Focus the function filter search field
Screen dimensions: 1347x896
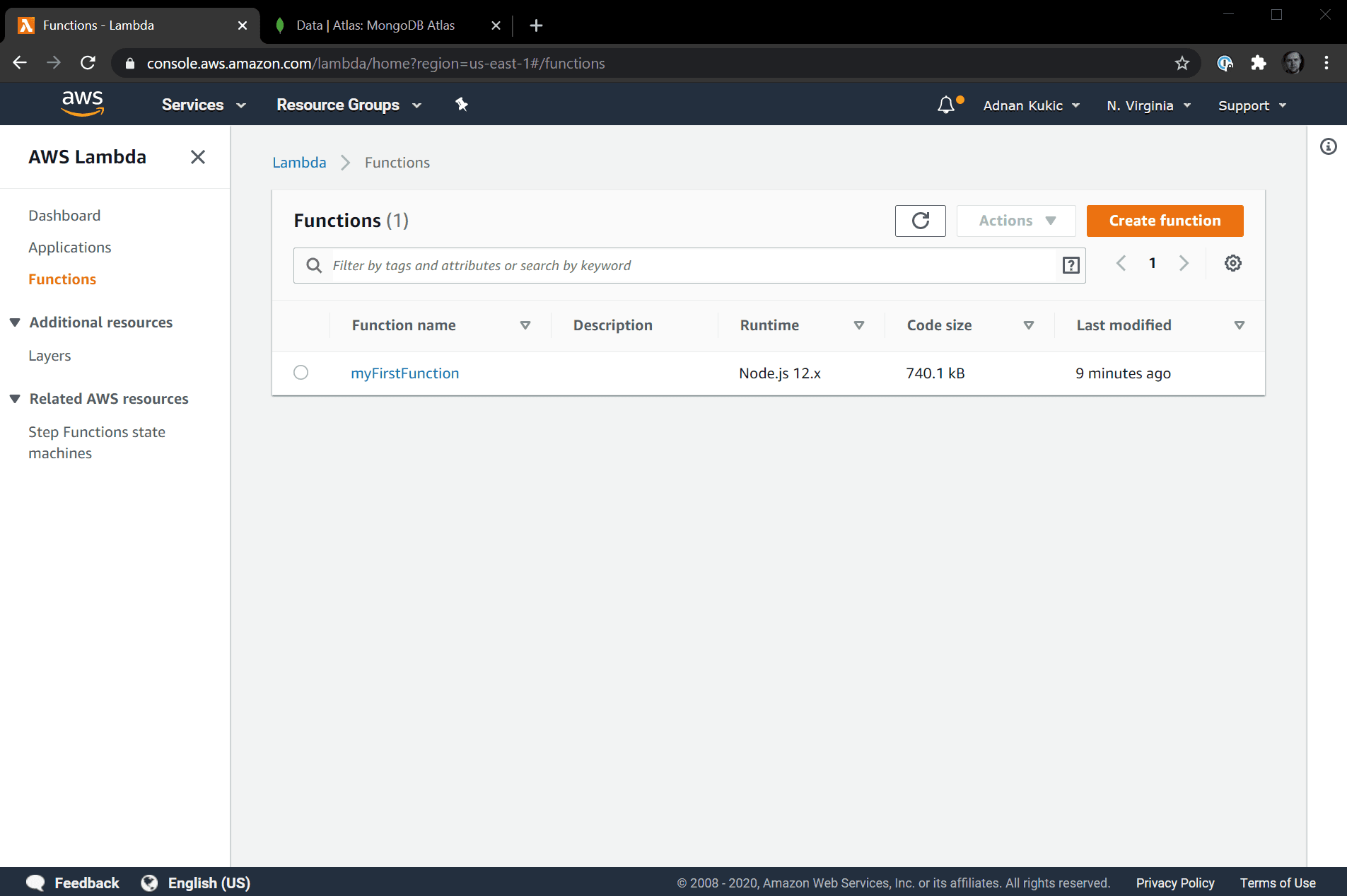[x=689, y=266]
